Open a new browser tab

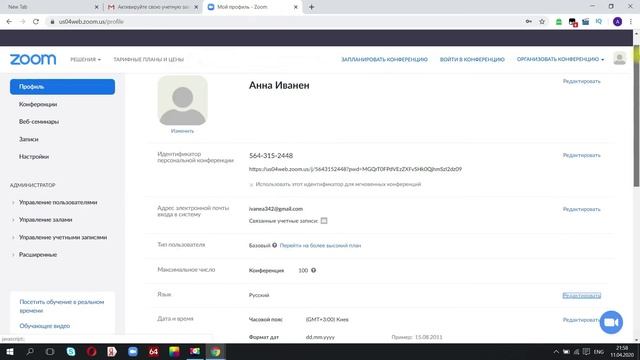point(311,7)
